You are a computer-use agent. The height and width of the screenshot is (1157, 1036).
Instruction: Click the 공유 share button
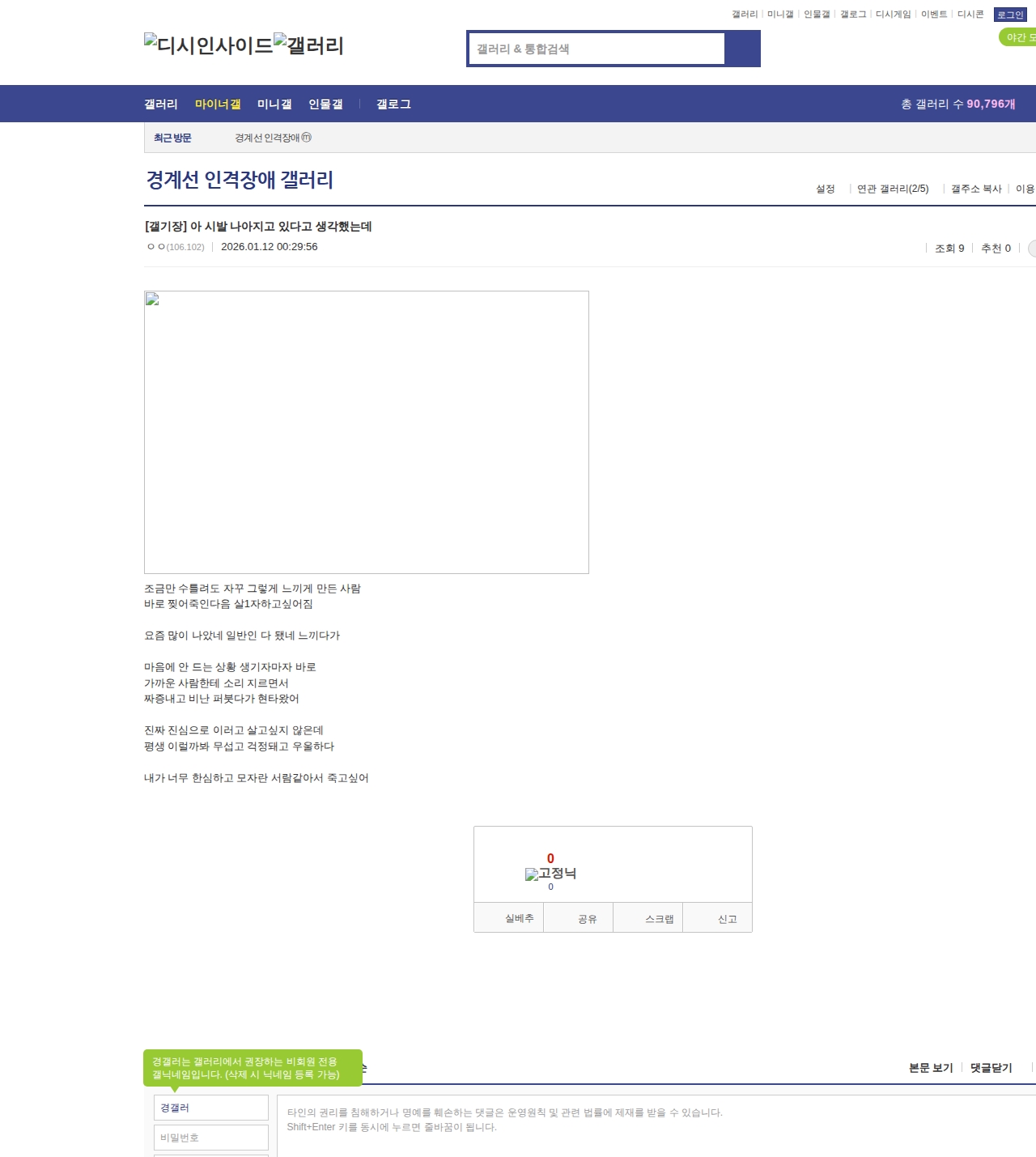point(579,918)
